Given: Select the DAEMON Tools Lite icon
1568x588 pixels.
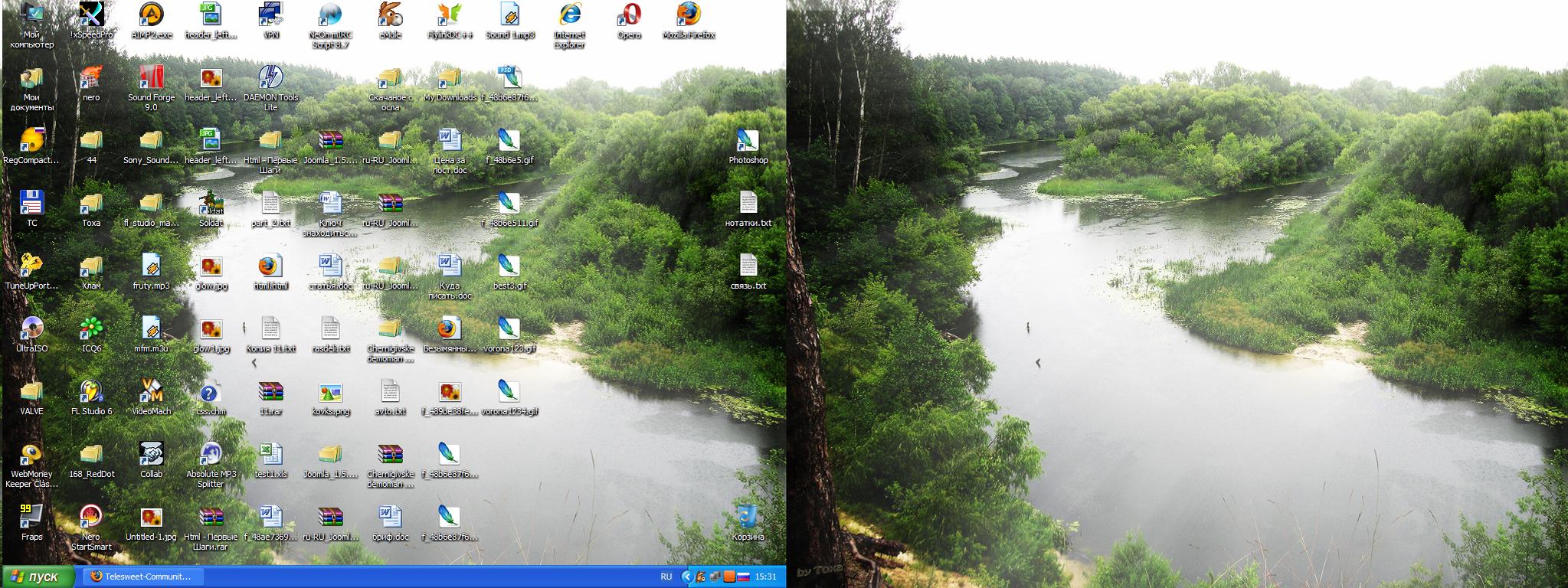Looking at the screenshot, I should coord(270,78).
